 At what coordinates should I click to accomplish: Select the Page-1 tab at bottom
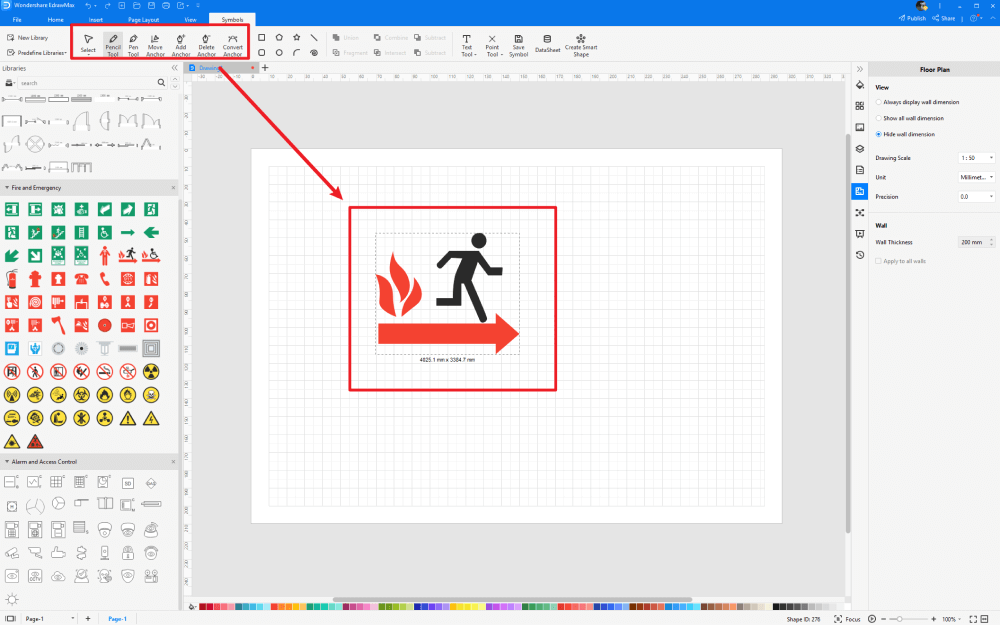click(117, 619)
